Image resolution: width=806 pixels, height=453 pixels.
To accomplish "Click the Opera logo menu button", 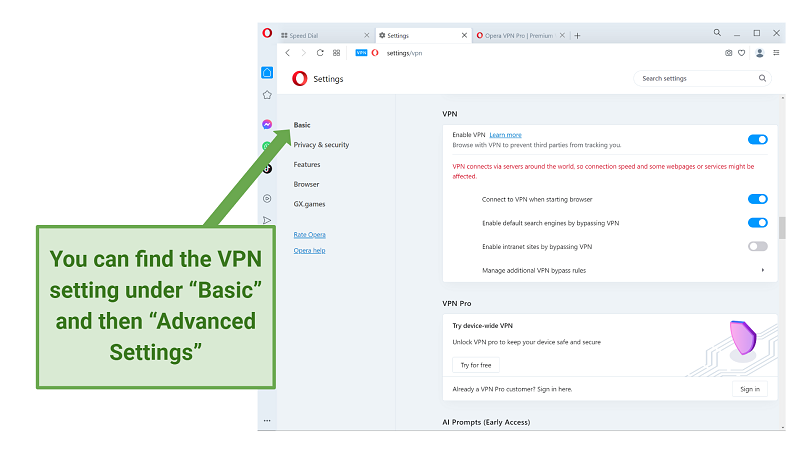I will point(267,33).
